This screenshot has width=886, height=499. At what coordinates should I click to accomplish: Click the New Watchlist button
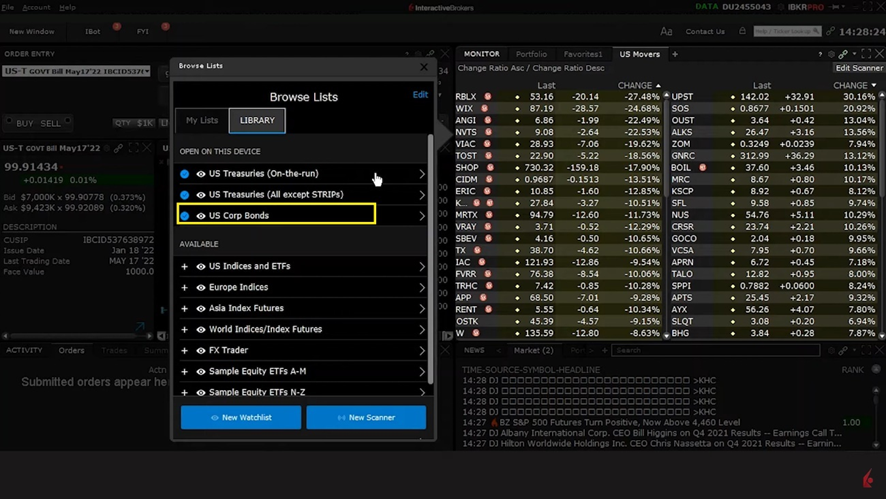tap(241, 417)
